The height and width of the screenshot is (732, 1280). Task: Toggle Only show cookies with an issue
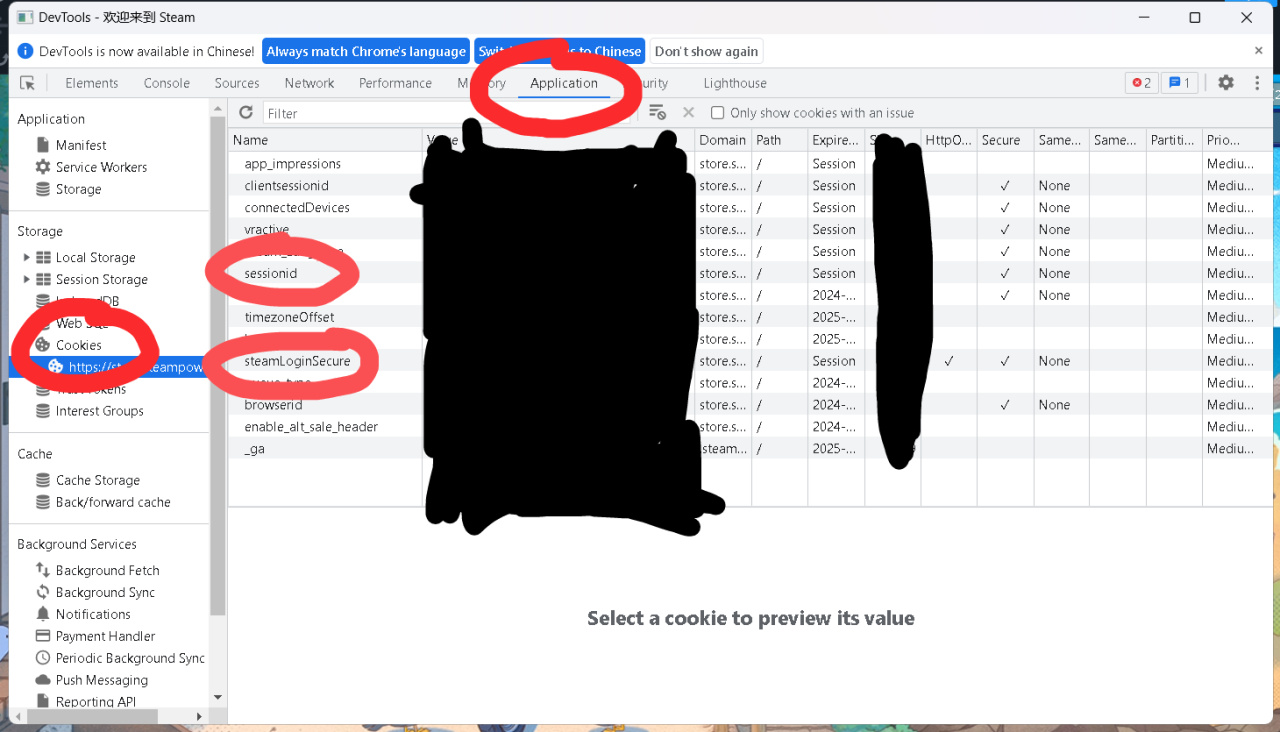[717, 113]
